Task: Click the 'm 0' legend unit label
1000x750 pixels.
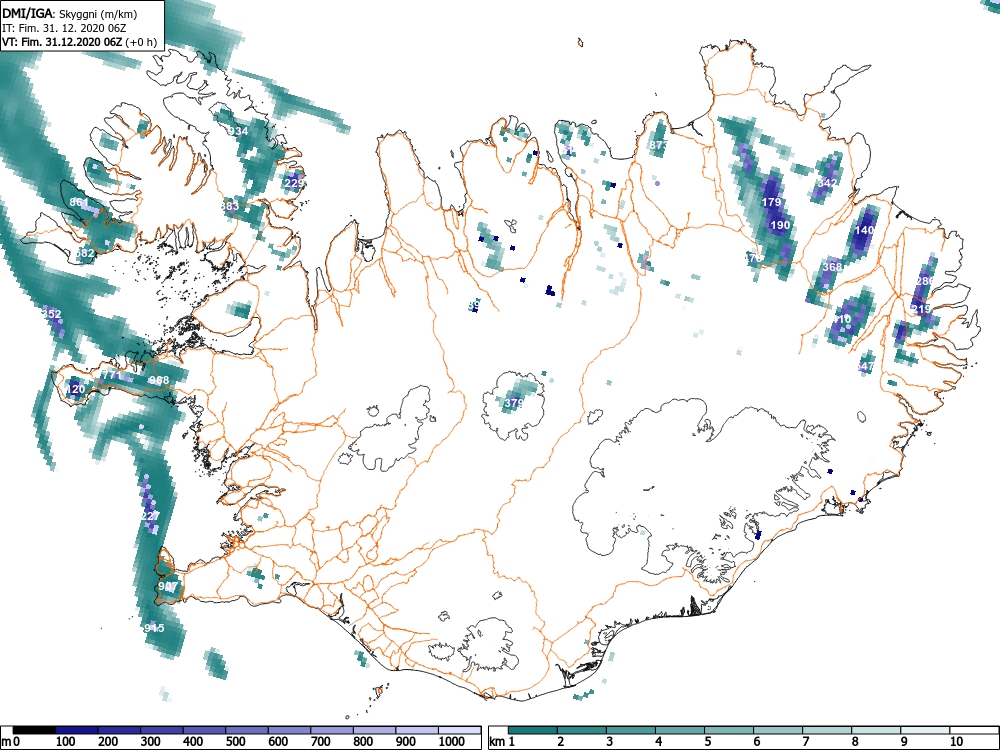Action: [x=11, y=742]
